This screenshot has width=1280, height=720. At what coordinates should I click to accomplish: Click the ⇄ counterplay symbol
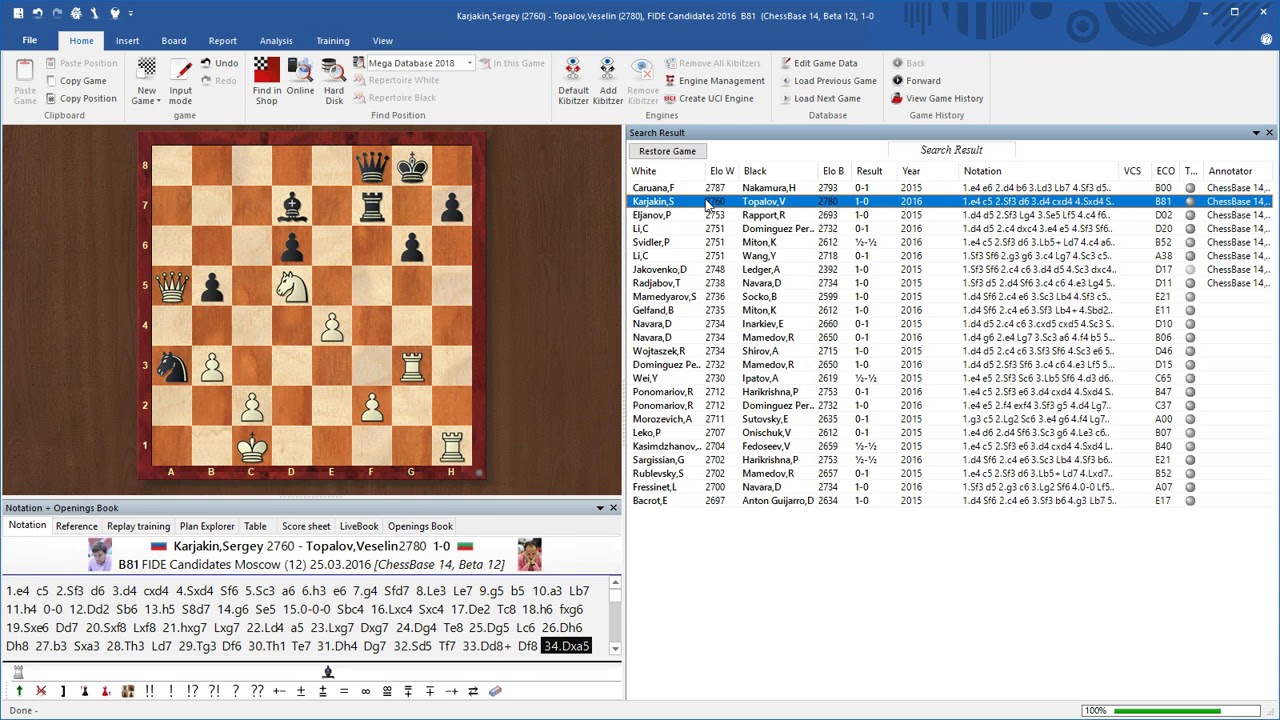tap(473, 691)
